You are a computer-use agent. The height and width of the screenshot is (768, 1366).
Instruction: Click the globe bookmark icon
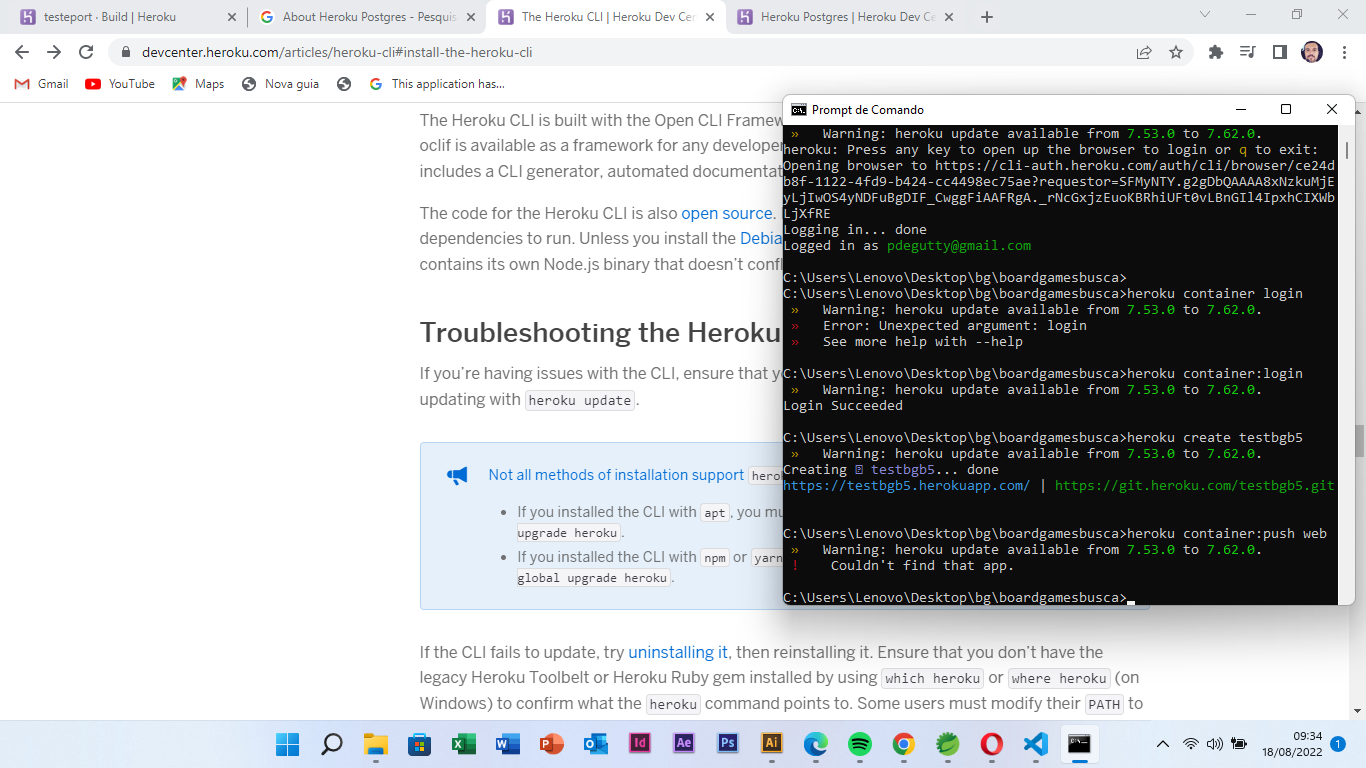coord(344,84)
